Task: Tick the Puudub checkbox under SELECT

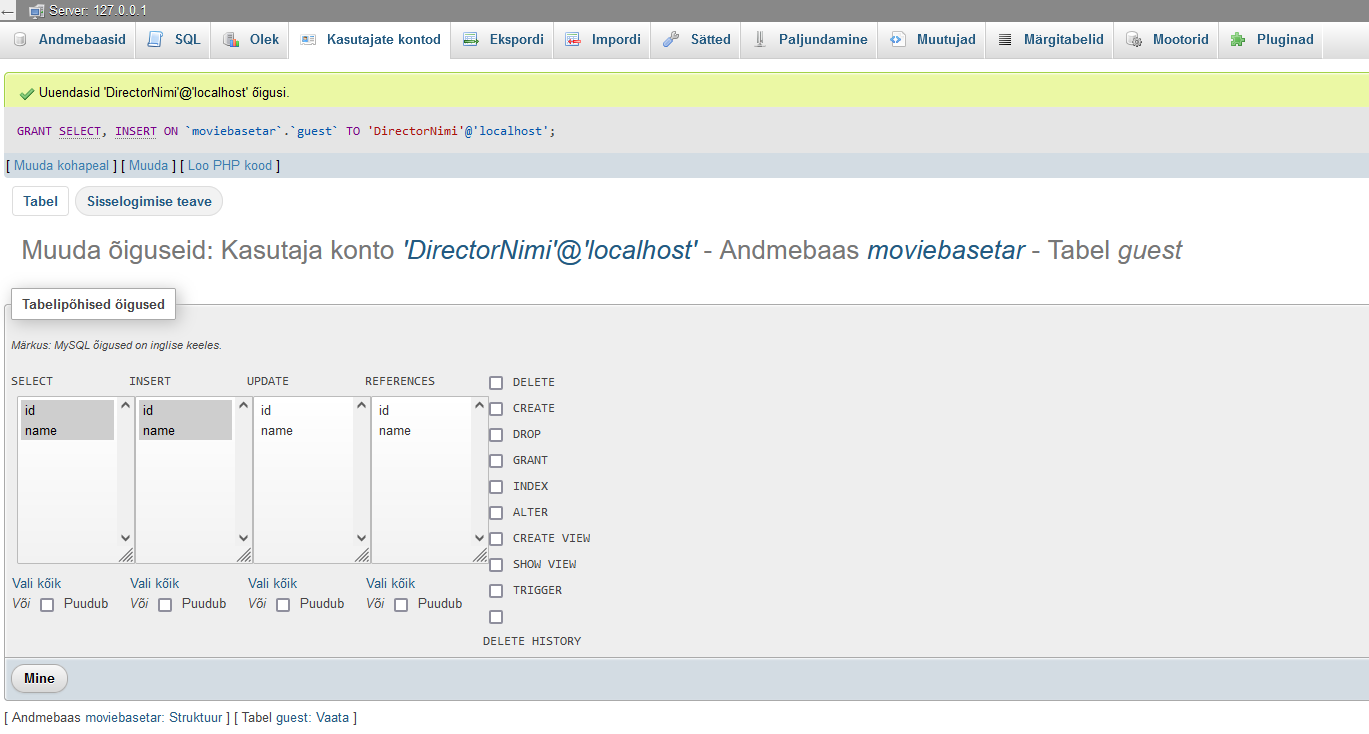Action: (47, 605)
